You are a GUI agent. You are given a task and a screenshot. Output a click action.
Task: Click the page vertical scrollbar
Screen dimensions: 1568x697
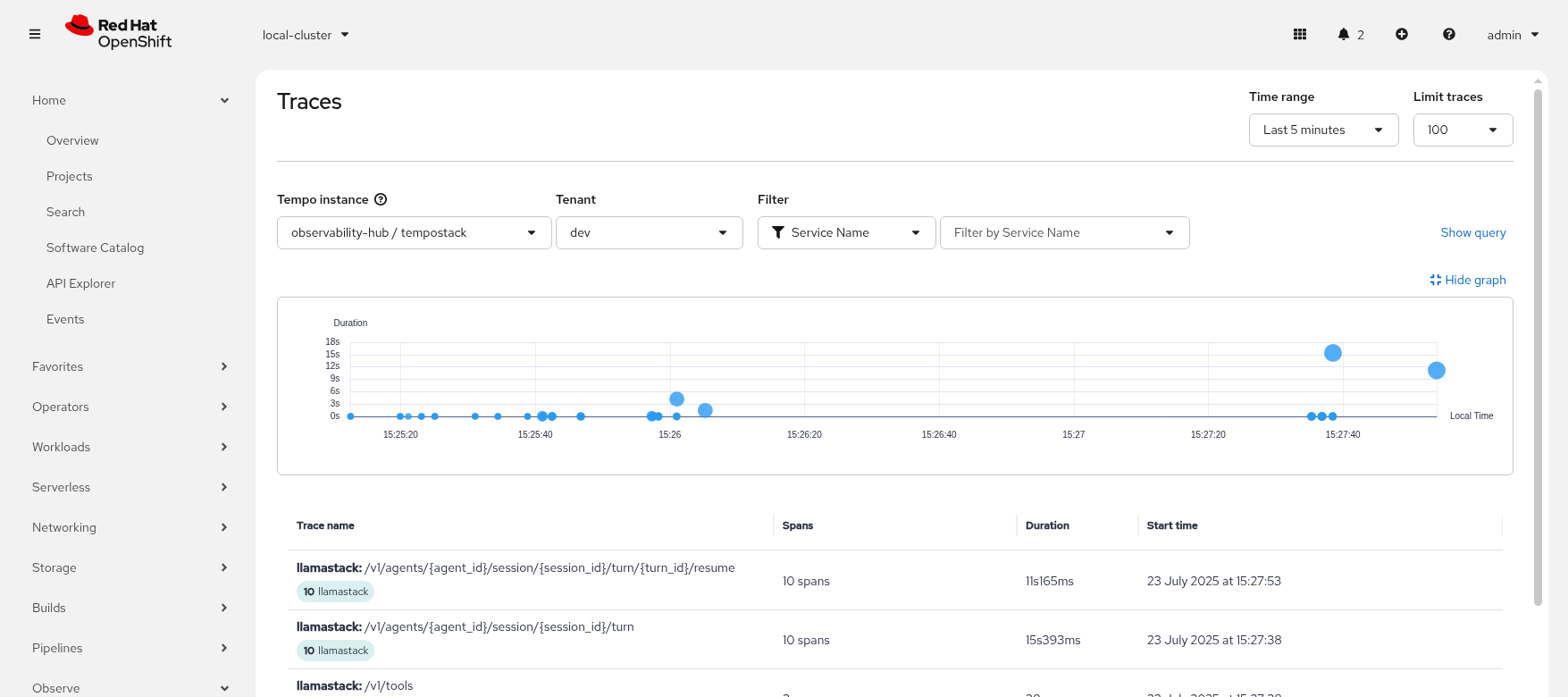pos(1538,347)
